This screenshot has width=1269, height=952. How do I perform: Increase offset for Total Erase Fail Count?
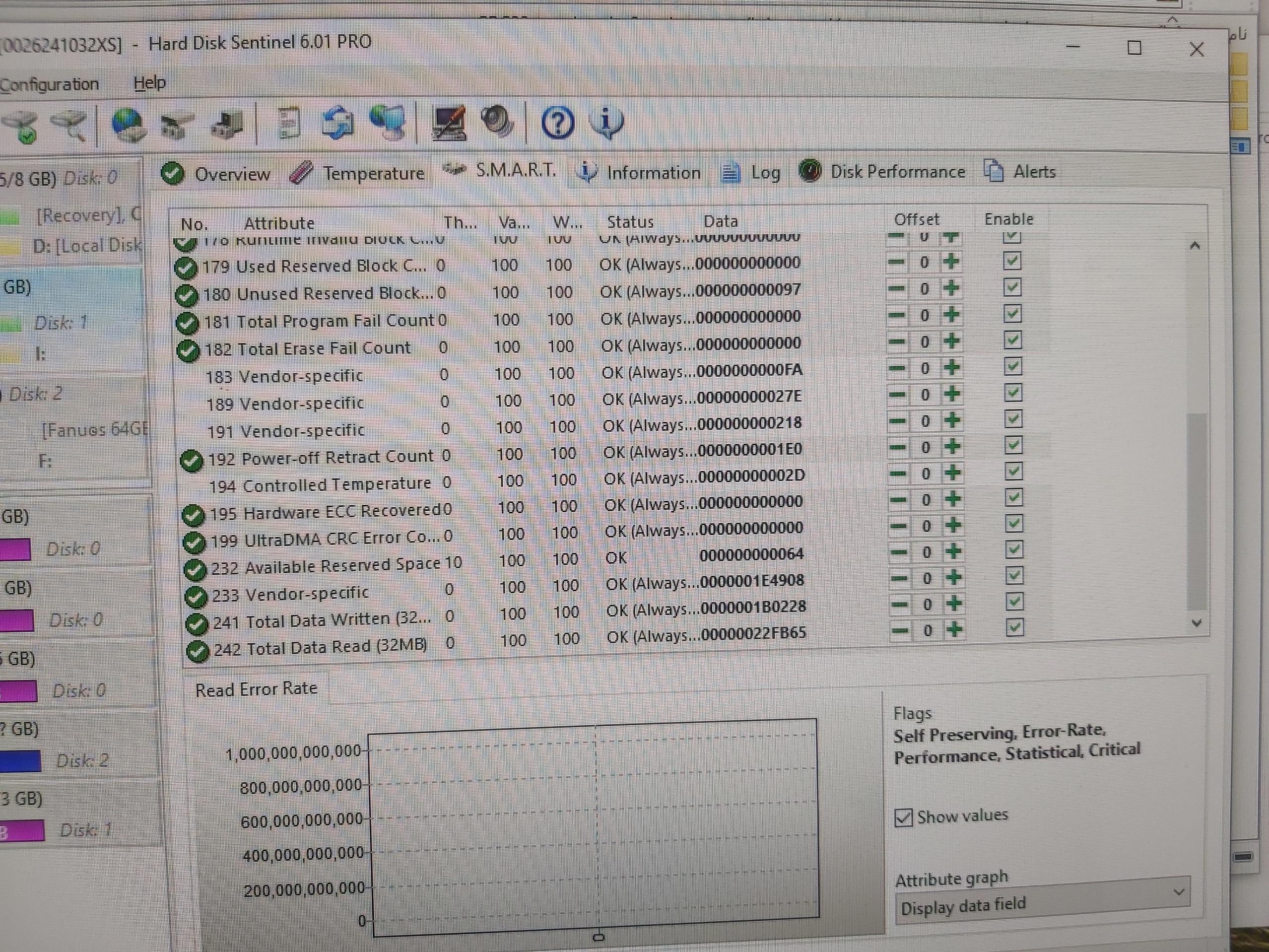click(952, 341)
